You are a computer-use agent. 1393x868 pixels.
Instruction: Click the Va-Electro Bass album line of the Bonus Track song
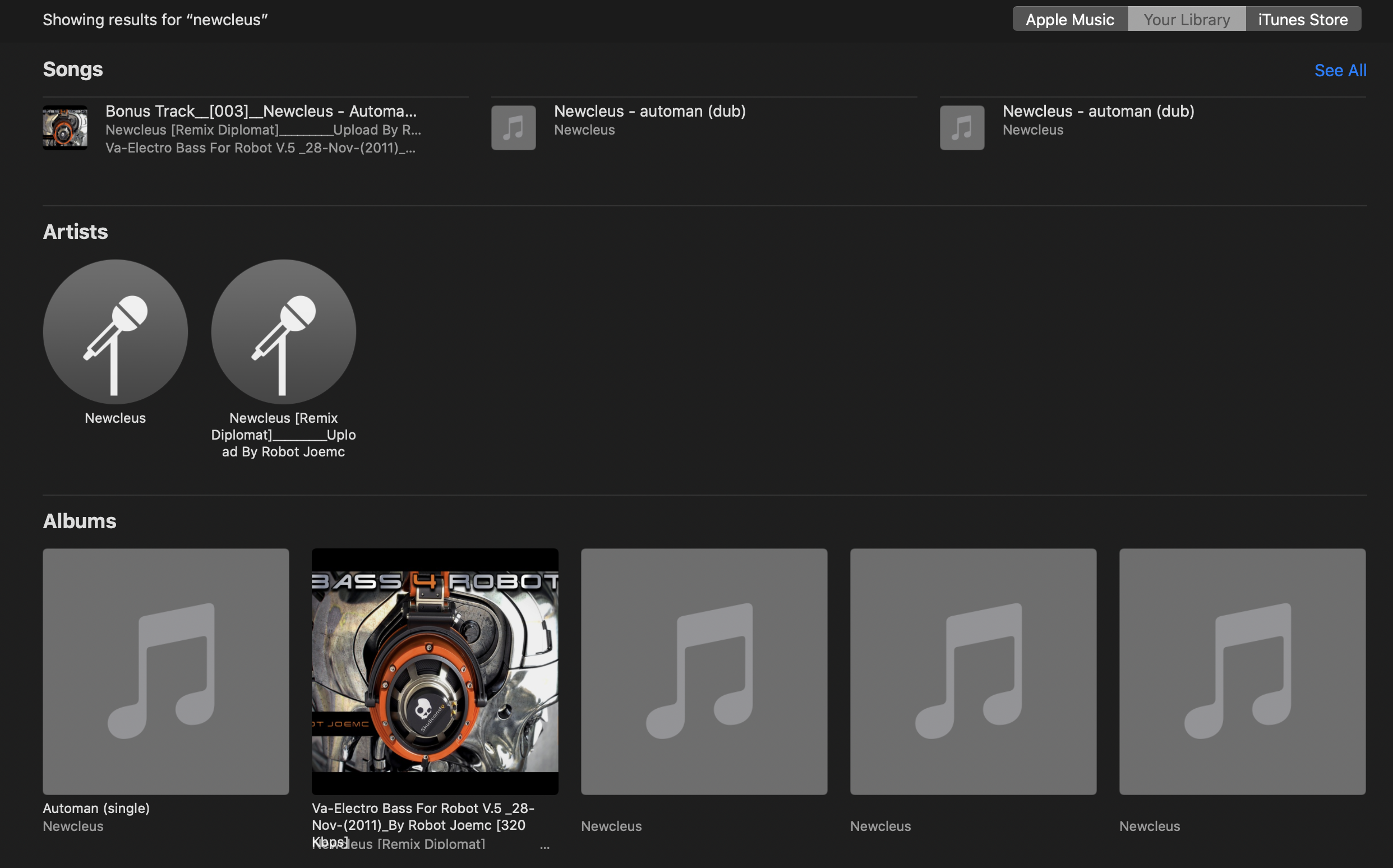coord(261,147)
